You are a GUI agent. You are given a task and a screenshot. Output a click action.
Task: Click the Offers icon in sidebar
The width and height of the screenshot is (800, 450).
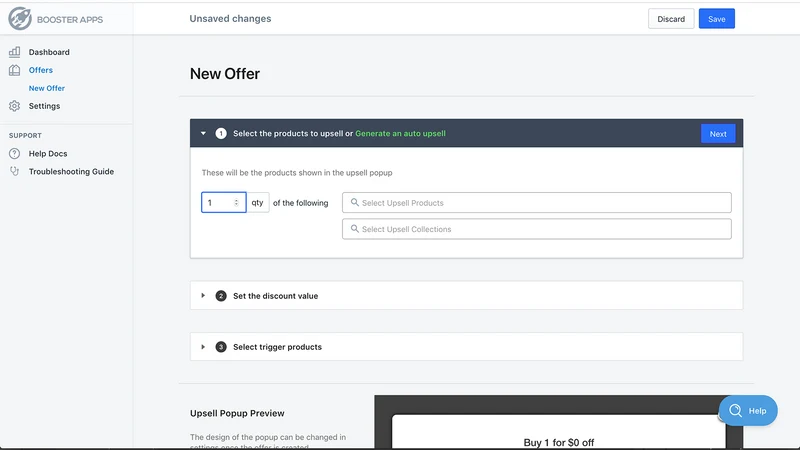(x=15, y=70)
